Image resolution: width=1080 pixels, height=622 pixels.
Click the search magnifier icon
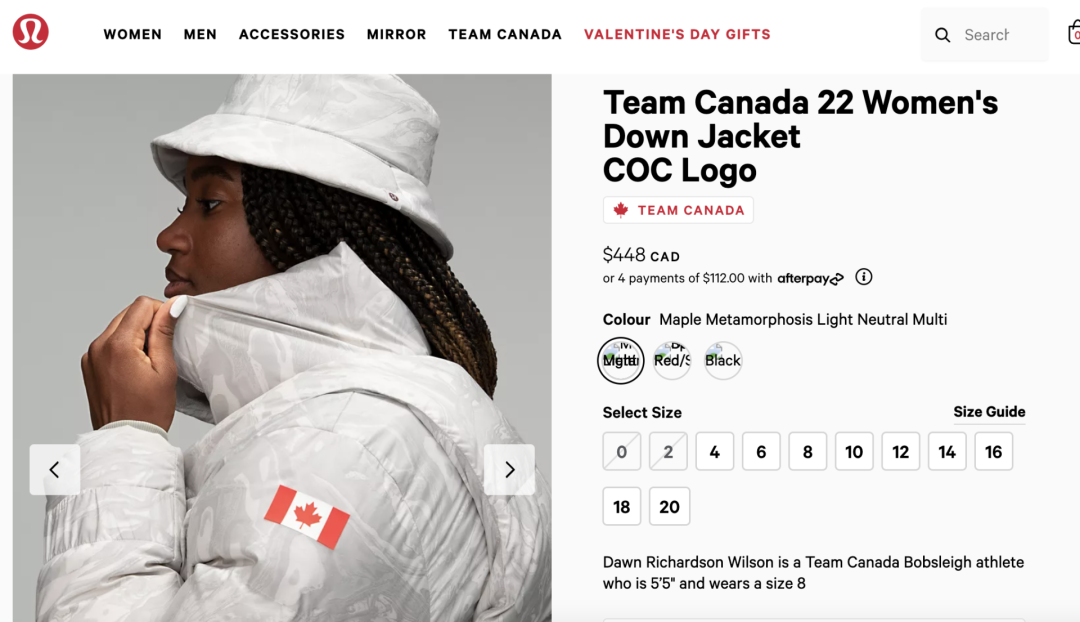(x=942, y=35)
